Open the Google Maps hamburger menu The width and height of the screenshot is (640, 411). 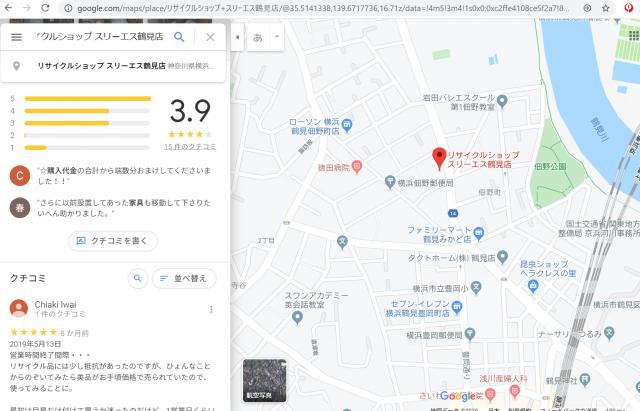pyautogui.click(x=16, y=37)
